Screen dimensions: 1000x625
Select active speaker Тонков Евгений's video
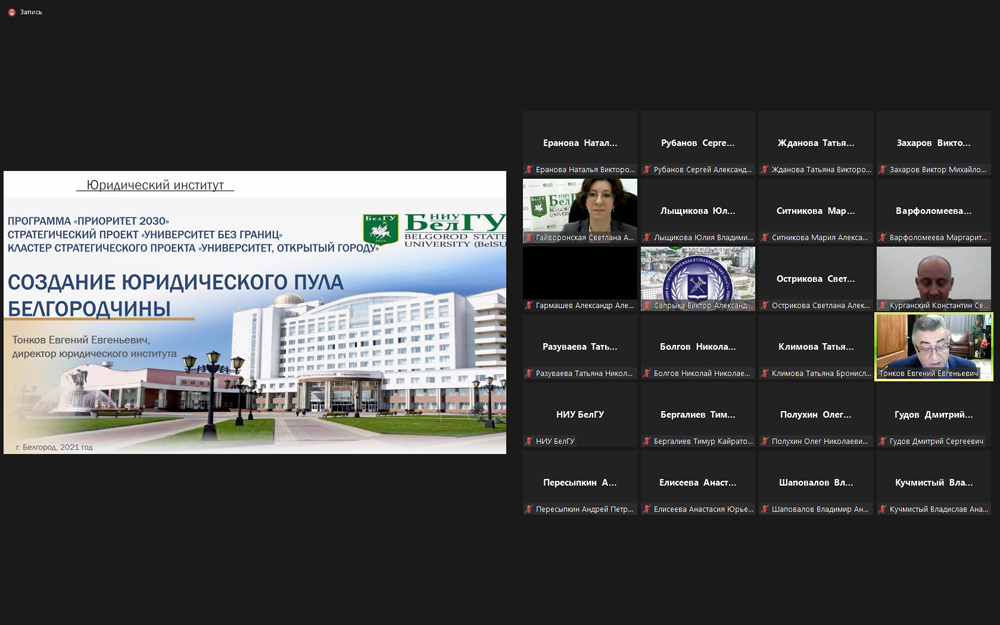(934, 342)
